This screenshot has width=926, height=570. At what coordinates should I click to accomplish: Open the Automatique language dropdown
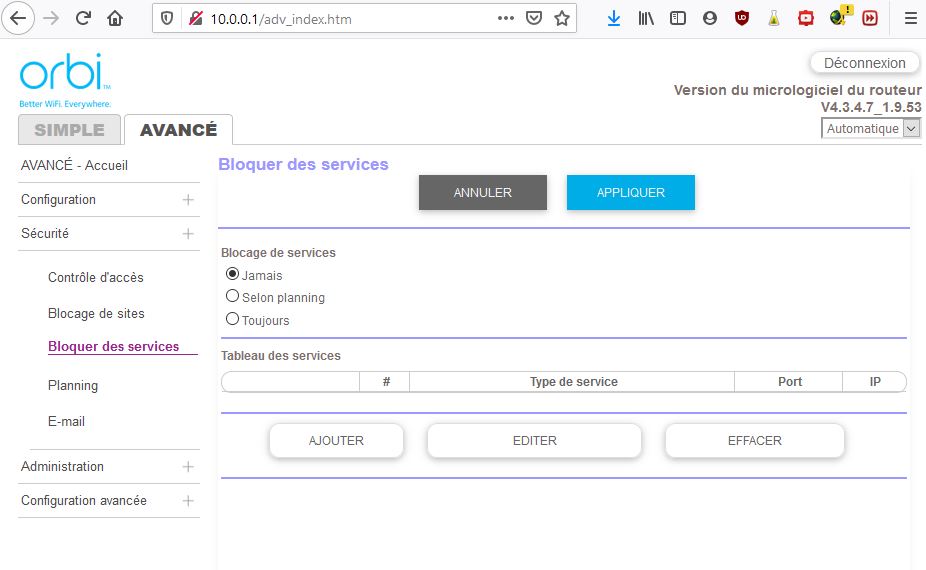click(870, 128)
